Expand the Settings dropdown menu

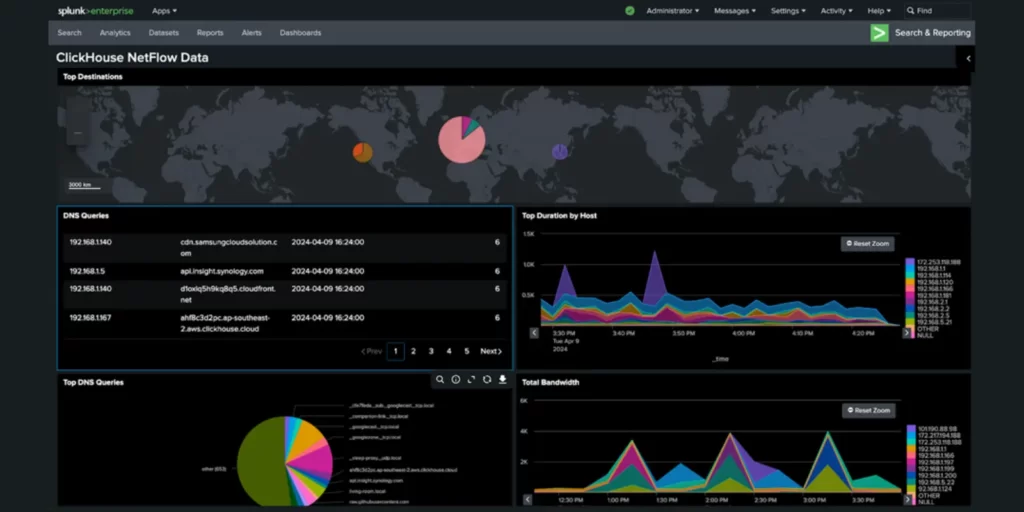click(789, 11)
